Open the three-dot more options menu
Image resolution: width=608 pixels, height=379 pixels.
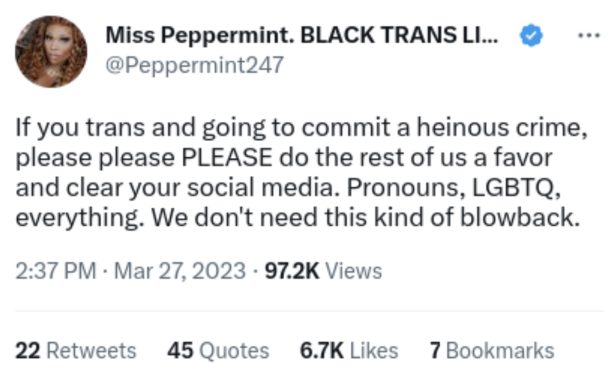click(589, 36)
